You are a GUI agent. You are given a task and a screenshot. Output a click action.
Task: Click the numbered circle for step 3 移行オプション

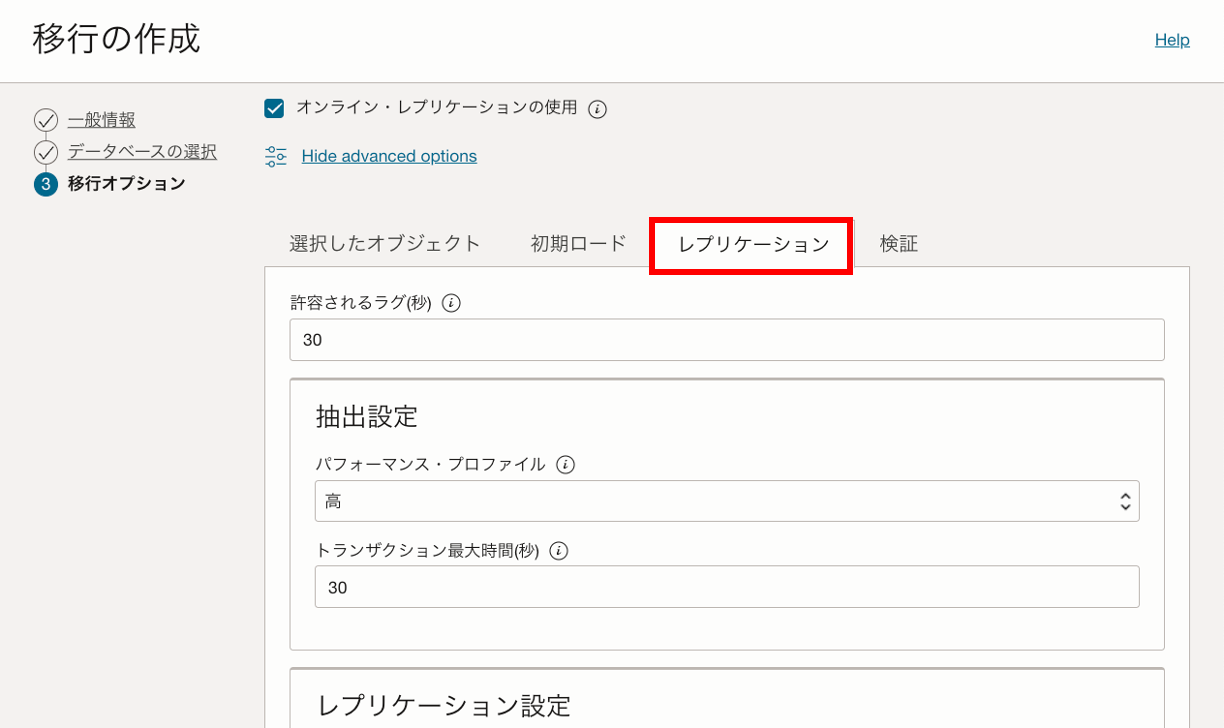(x=47, y=184)
